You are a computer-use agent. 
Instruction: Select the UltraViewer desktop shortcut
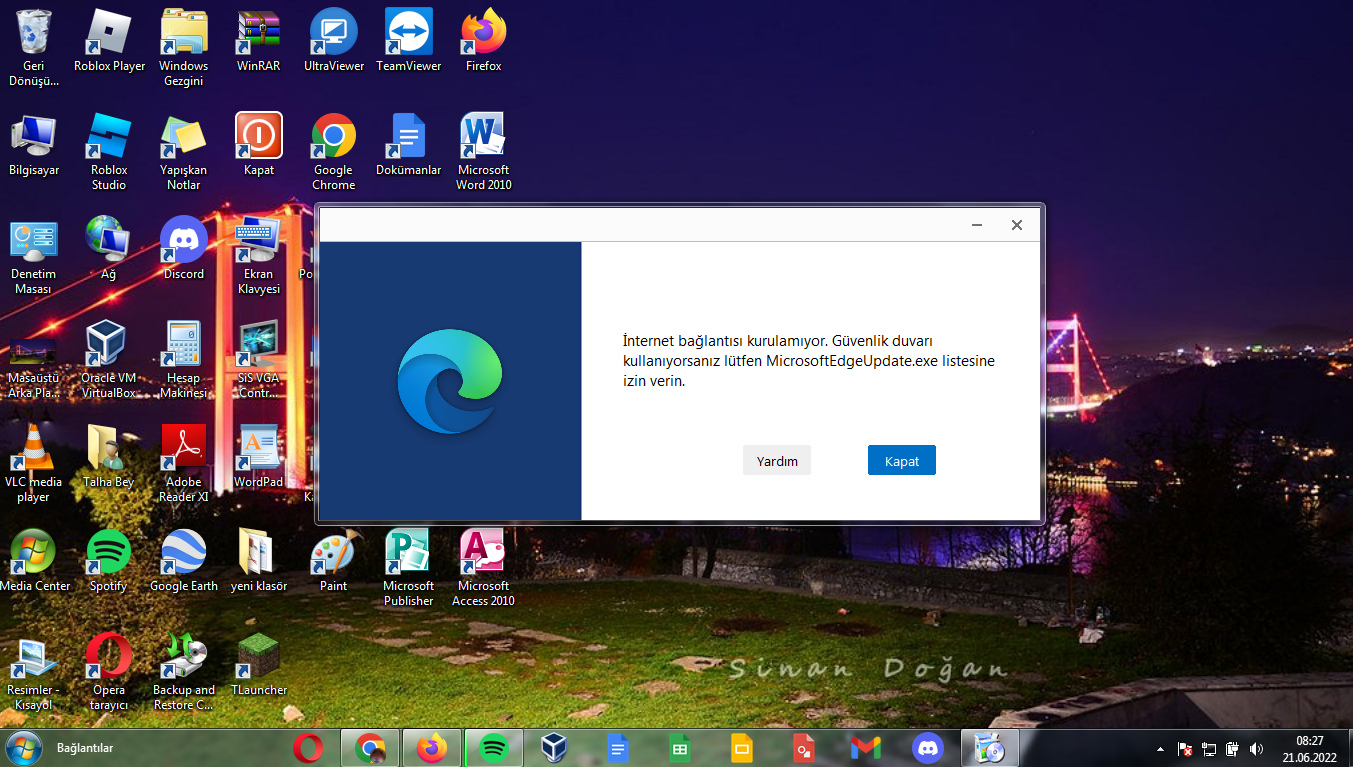(334, 40)
